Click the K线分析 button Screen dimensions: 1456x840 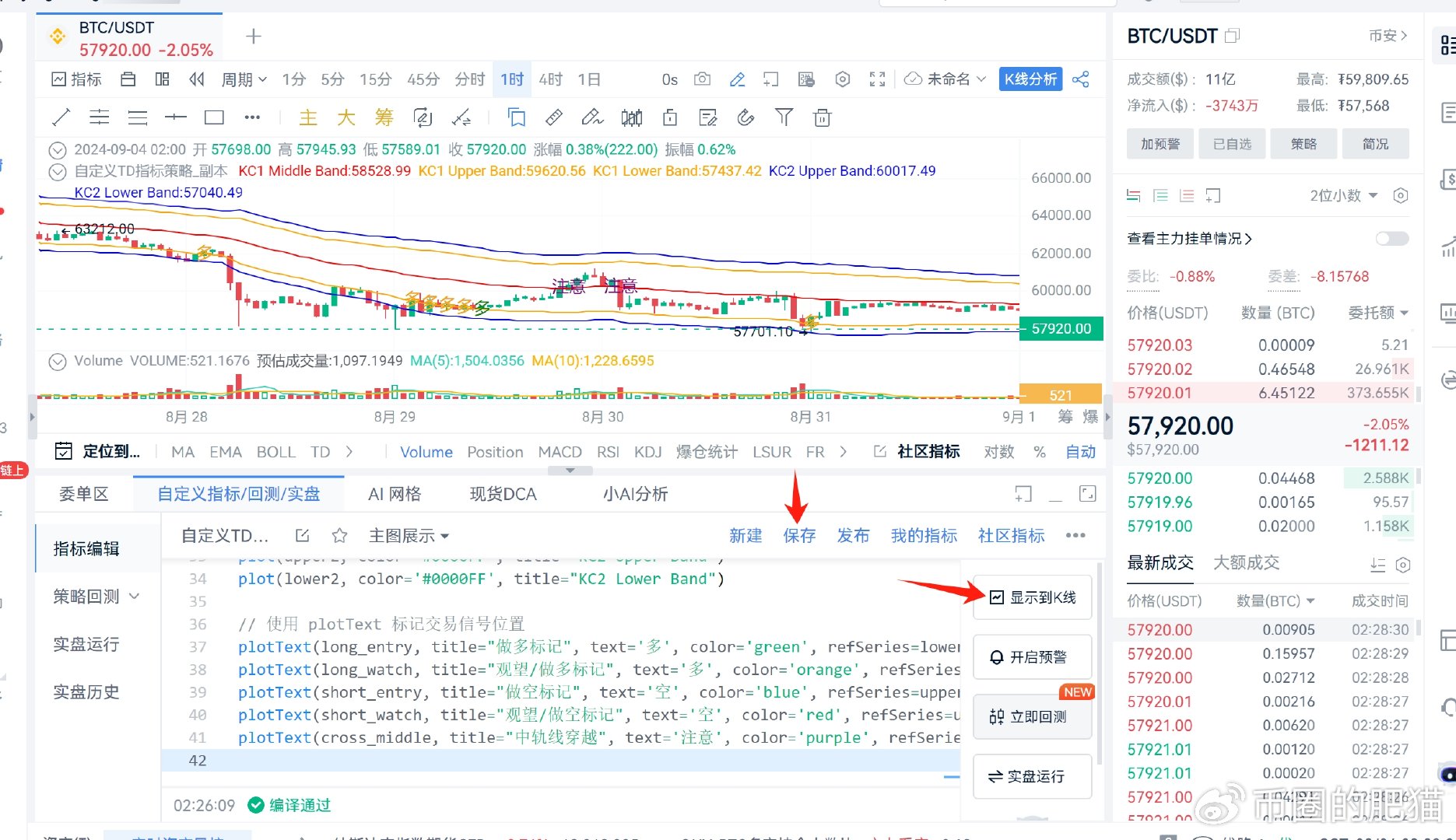pyautogui.click(x=1030, y=79)
